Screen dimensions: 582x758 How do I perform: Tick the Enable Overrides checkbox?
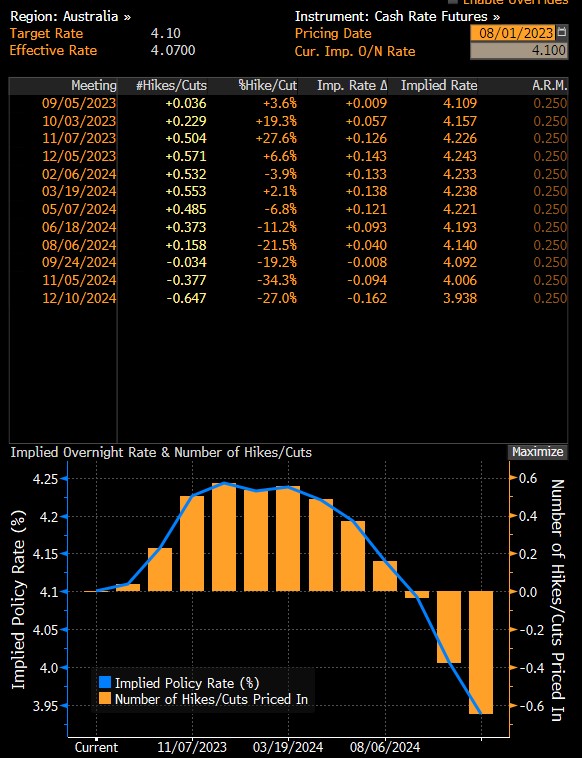click(452, 1)
